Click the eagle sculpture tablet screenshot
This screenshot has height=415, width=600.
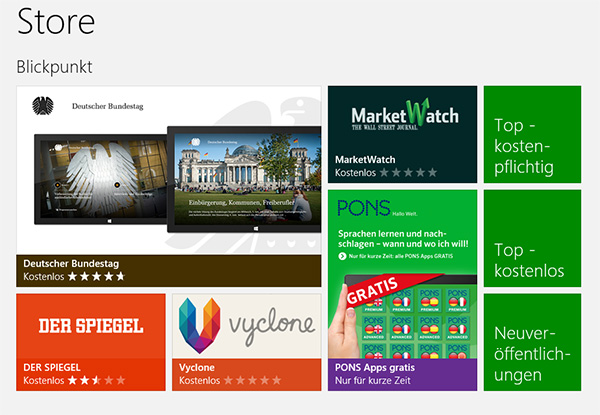(103, 179)
